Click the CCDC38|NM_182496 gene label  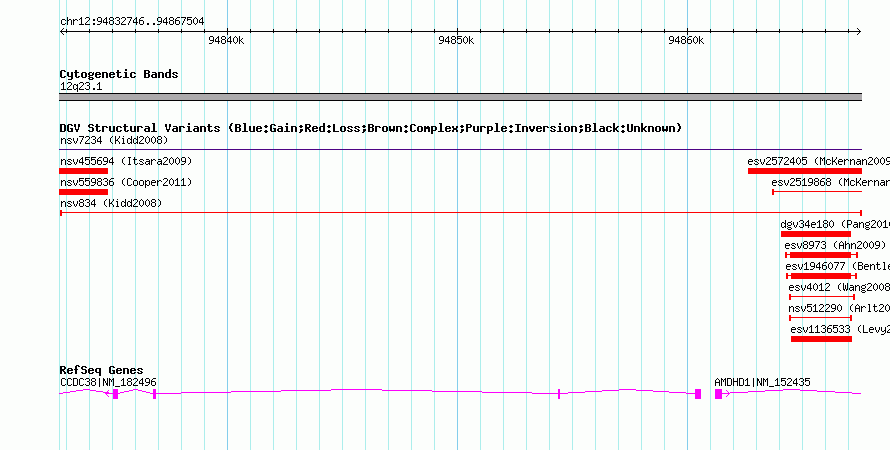(108, 382)
